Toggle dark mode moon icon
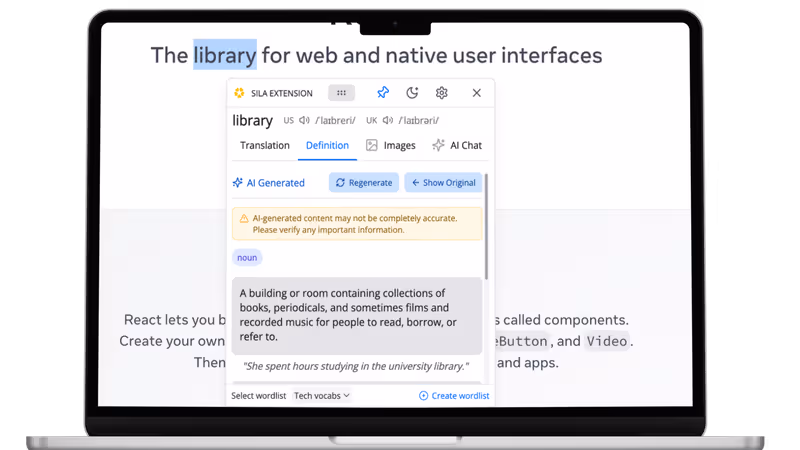 tap(412, 92)
